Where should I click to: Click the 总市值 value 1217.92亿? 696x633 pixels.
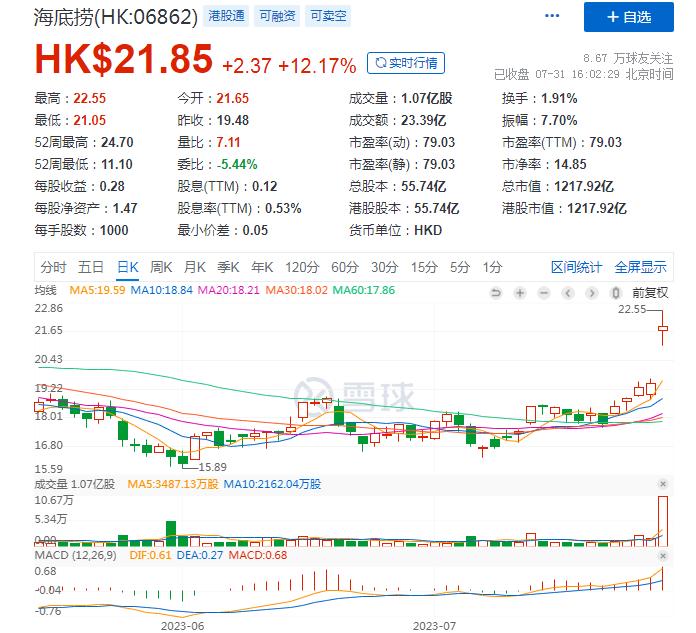[x=584, y=186]
